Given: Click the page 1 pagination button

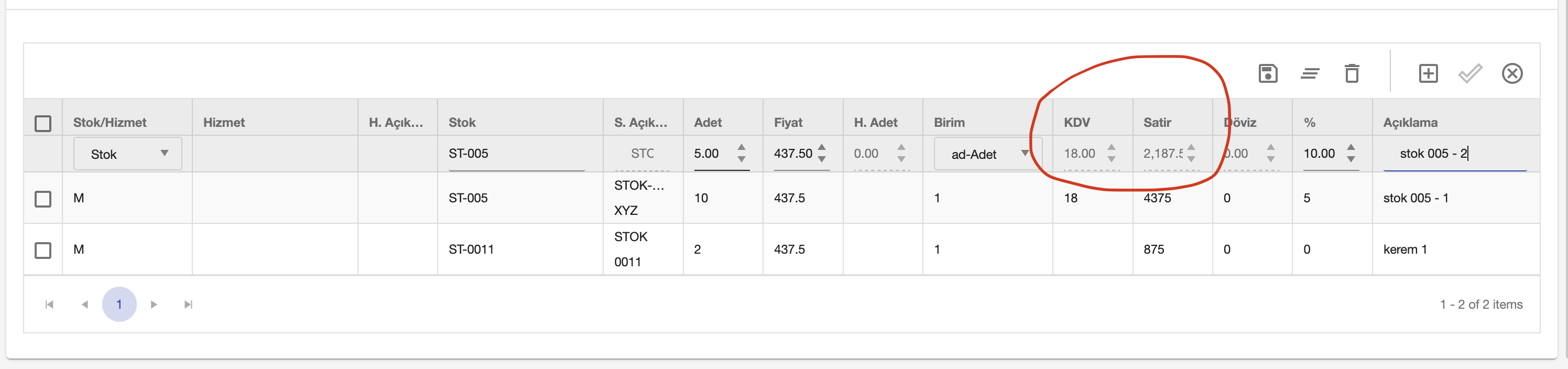Looking at the screenshot, I should 119,305.
